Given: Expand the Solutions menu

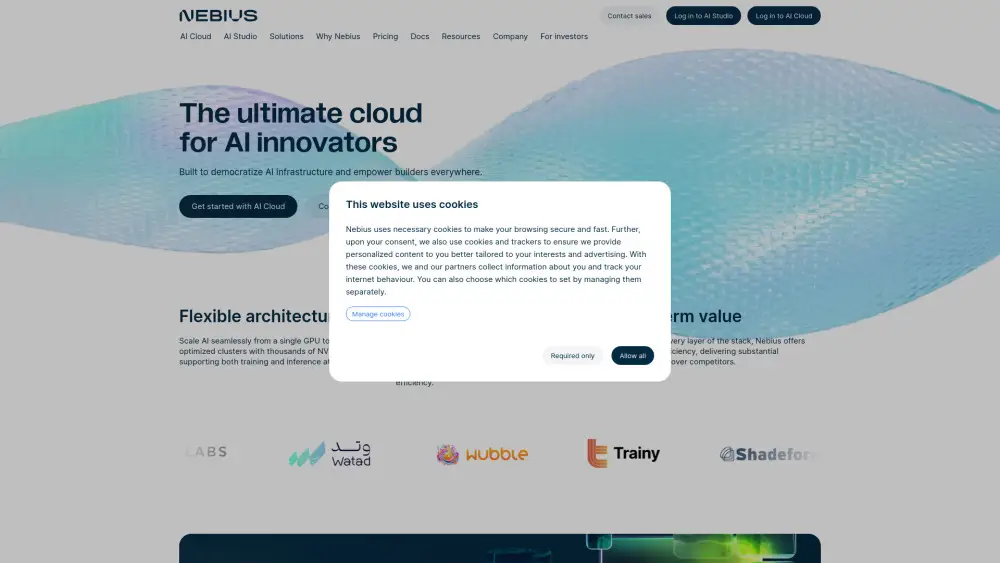Looking at the screenshot, I should click(286, 36).
